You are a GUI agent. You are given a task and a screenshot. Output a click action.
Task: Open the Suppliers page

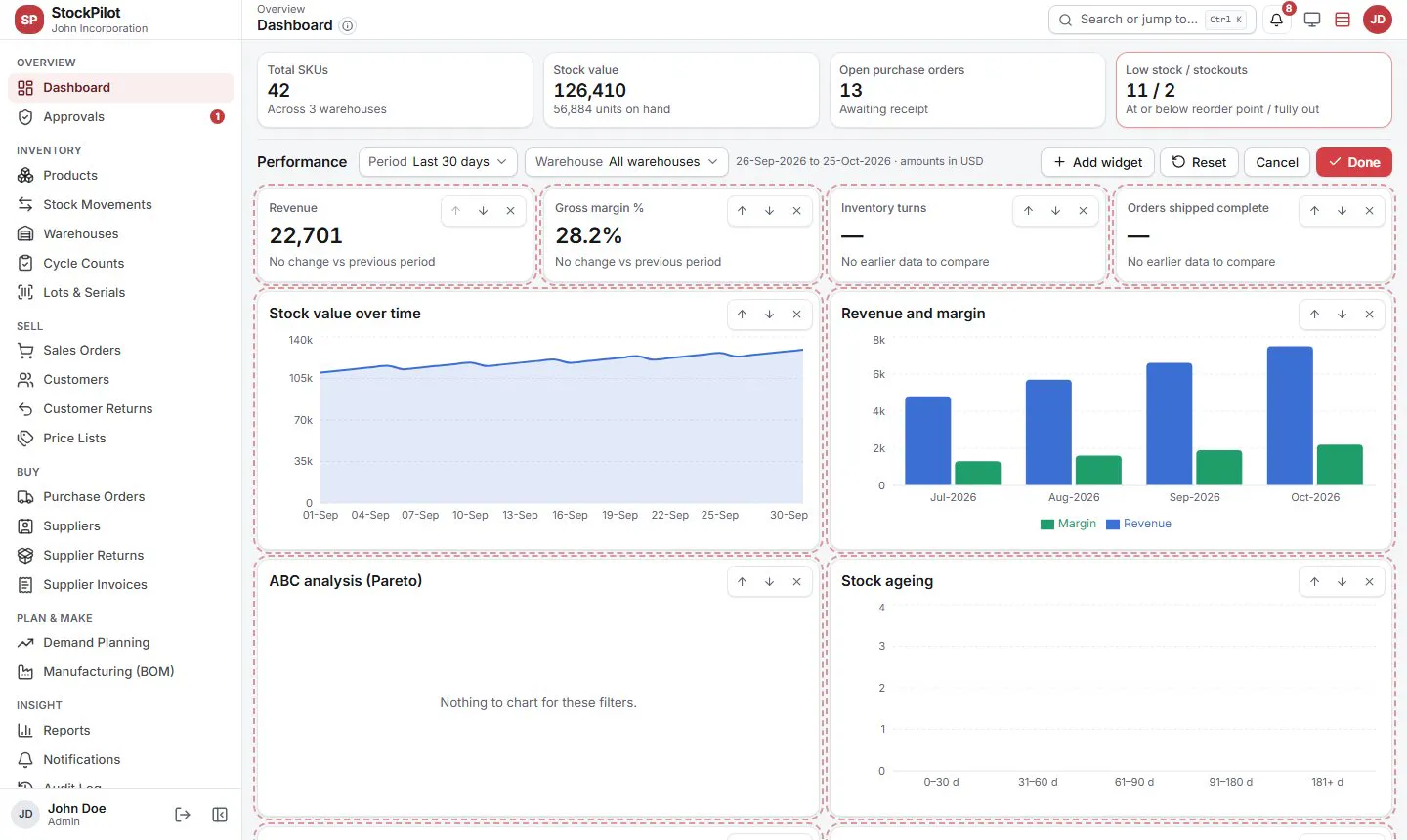click(x=121, y=526)
